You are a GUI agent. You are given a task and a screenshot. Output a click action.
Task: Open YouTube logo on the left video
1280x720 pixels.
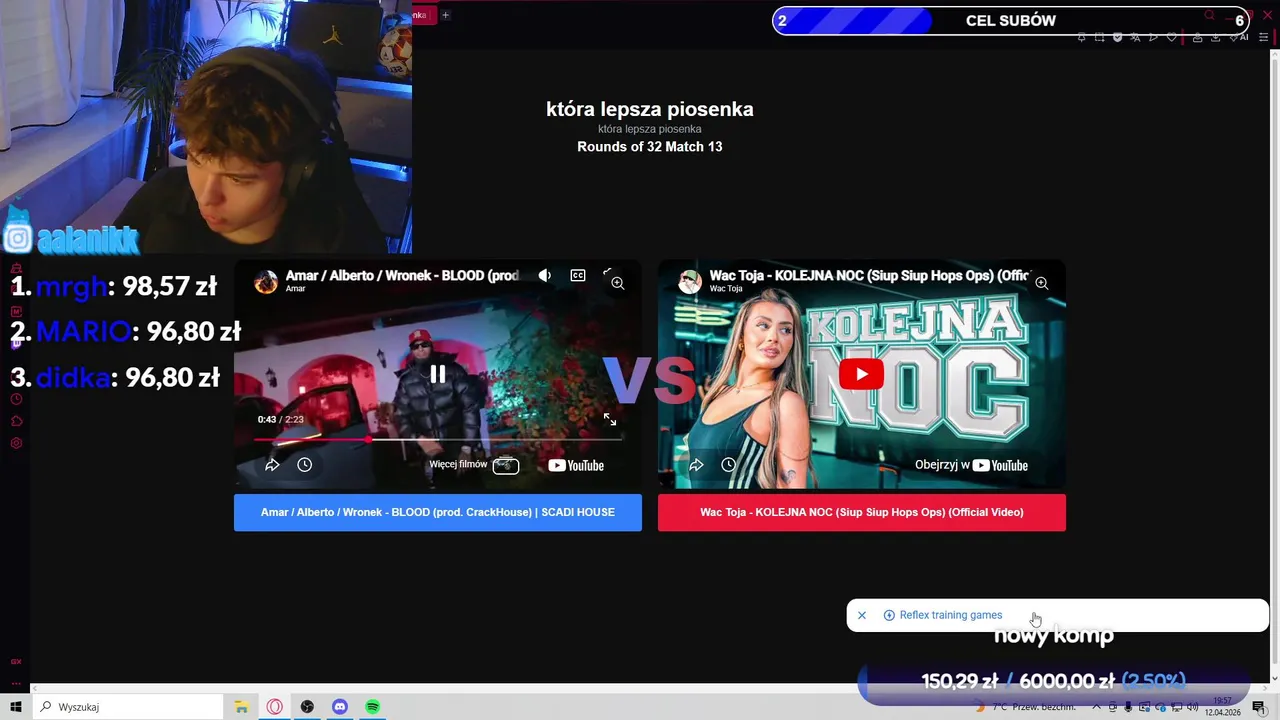pyautogui.click(x=576, y=465)
